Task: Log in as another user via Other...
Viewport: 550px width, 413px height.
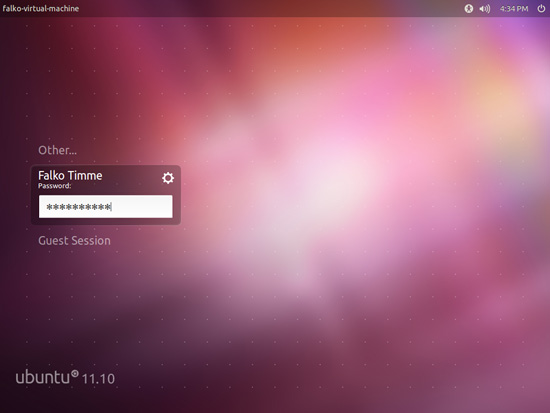Action: 57,150
